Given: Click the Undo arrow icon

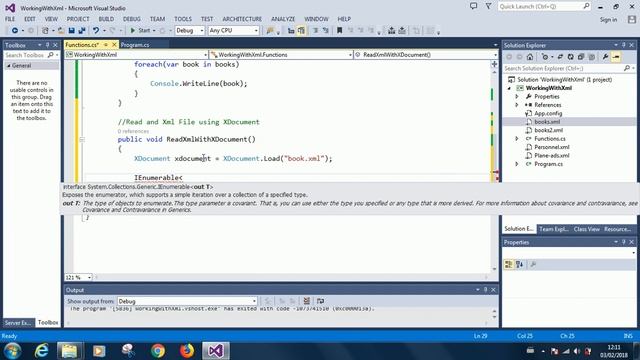Looking at the screenshot, I should pos(96,31).
